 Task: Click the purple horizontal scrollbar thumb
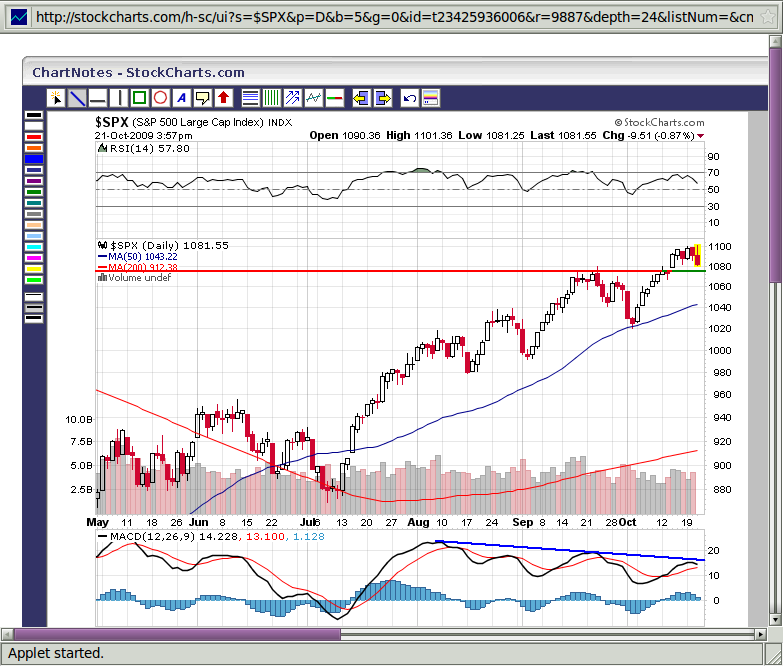177,635
